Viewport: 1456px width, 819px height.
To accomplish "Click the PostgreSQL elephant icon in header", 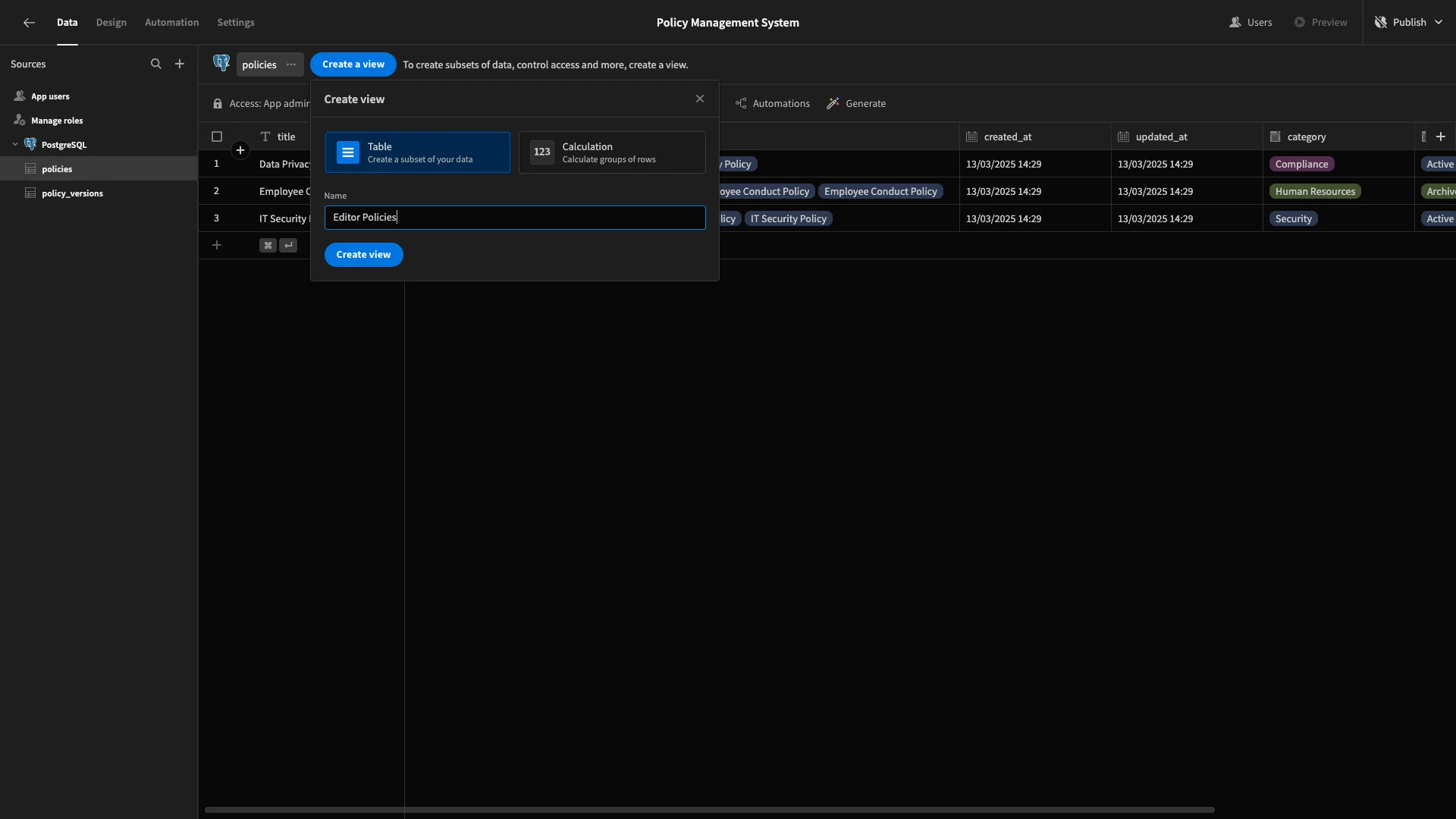I will pyautogui.click(x=221, y=64).
